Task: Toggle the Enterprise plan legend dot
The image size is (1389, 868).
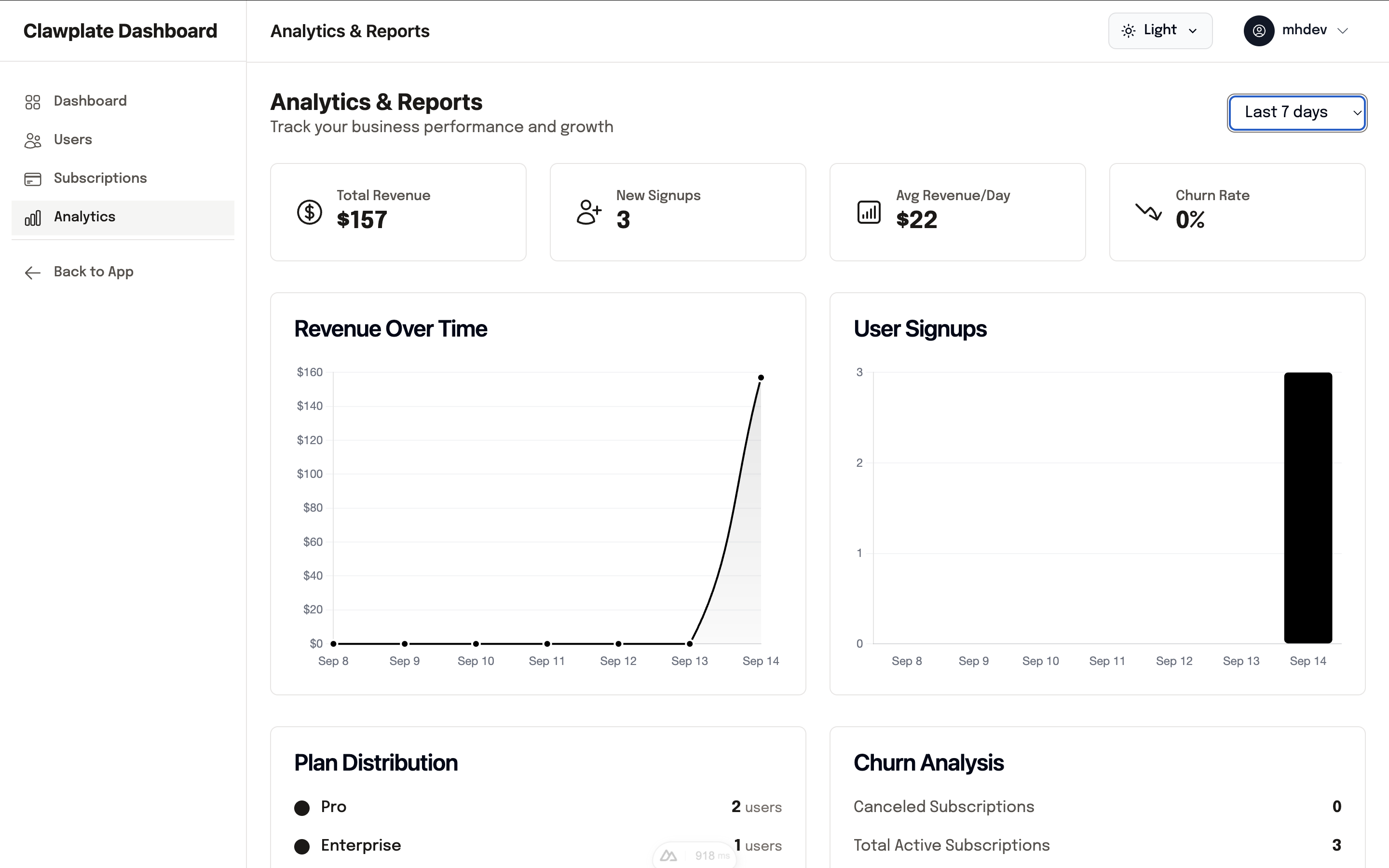Action: click(x=301, y=846)
